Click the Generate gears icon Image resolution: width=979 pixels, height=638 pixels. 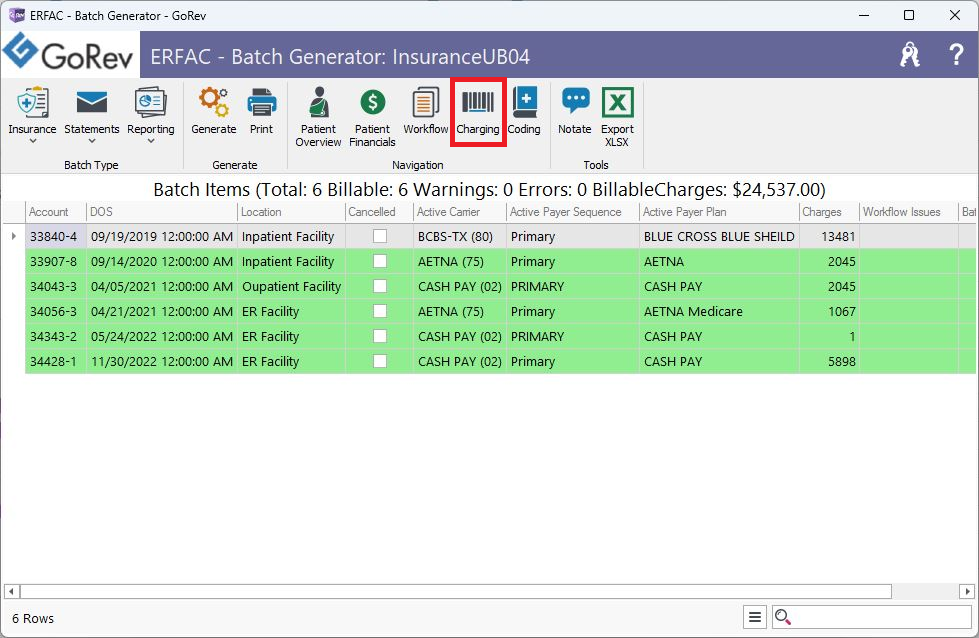pos(214,102)
